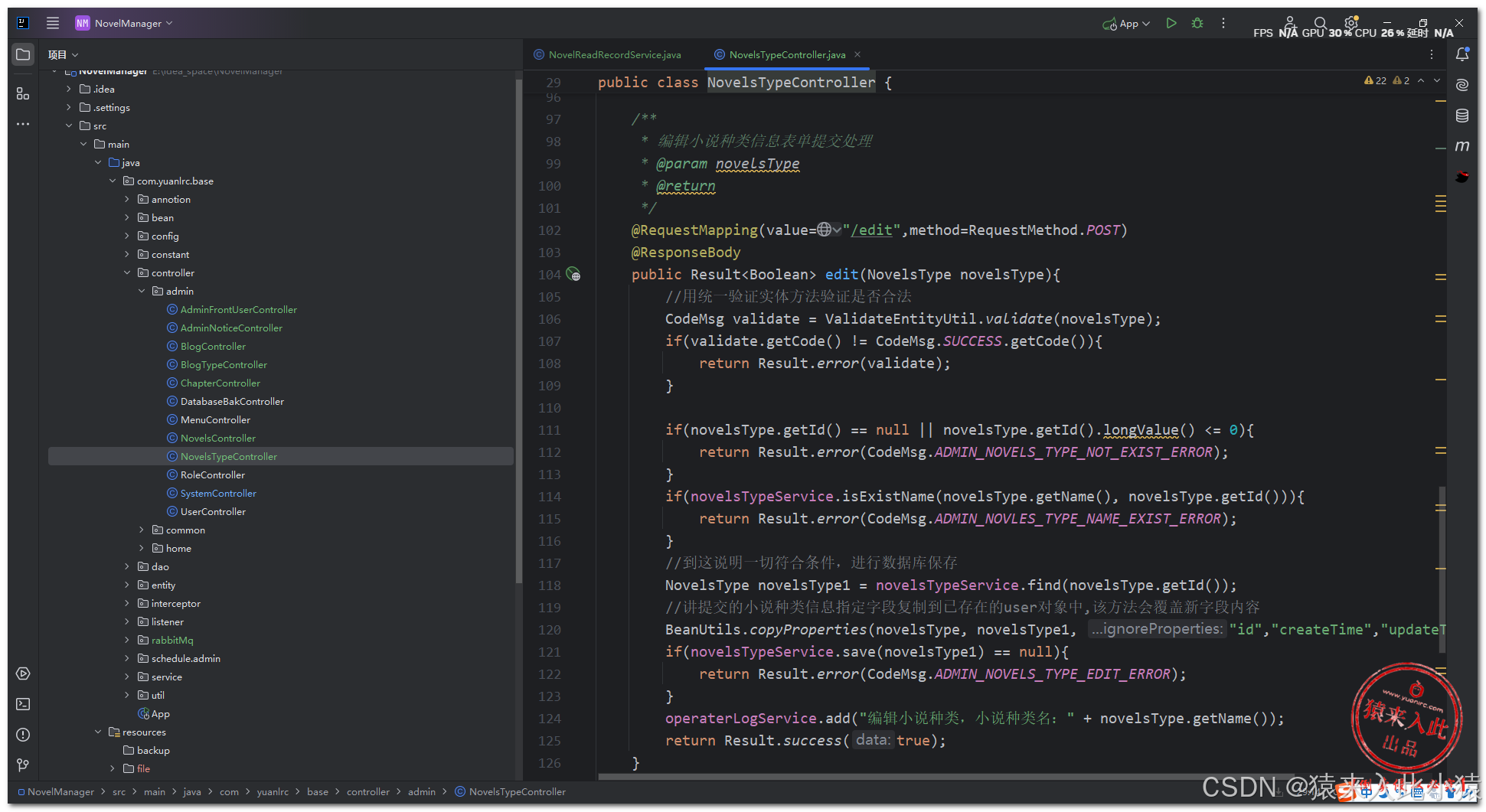1486x812 pixels.
Task: Run the App configuration
Action: click(x=1171, y=24)
